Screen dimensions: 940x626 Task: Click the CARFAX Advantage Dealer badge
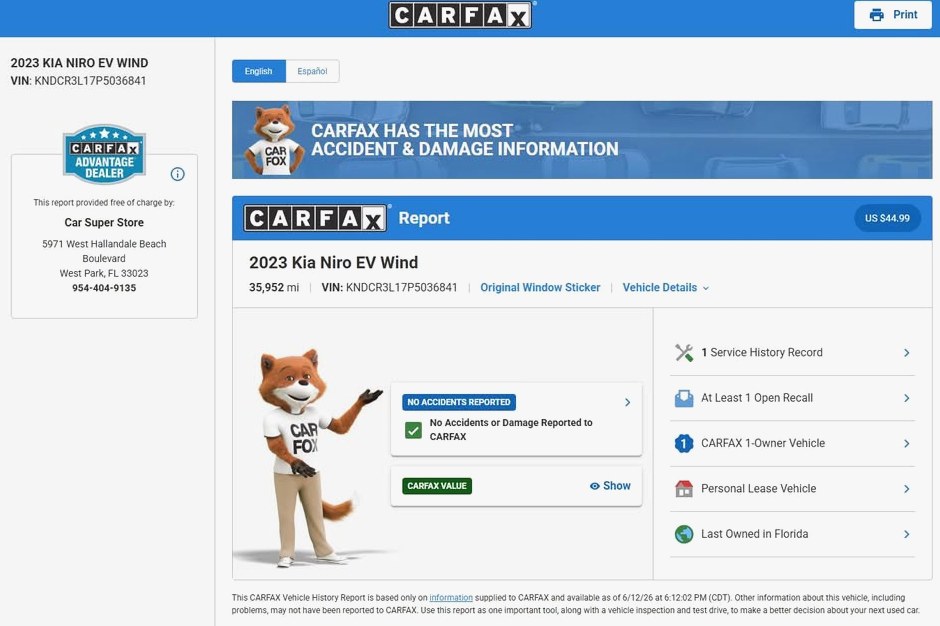click(104, 154)
